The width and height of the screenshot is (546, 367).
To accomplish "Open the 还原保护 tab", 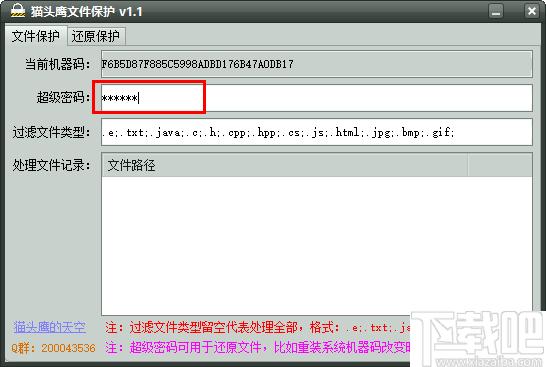I will coord(95,37).
